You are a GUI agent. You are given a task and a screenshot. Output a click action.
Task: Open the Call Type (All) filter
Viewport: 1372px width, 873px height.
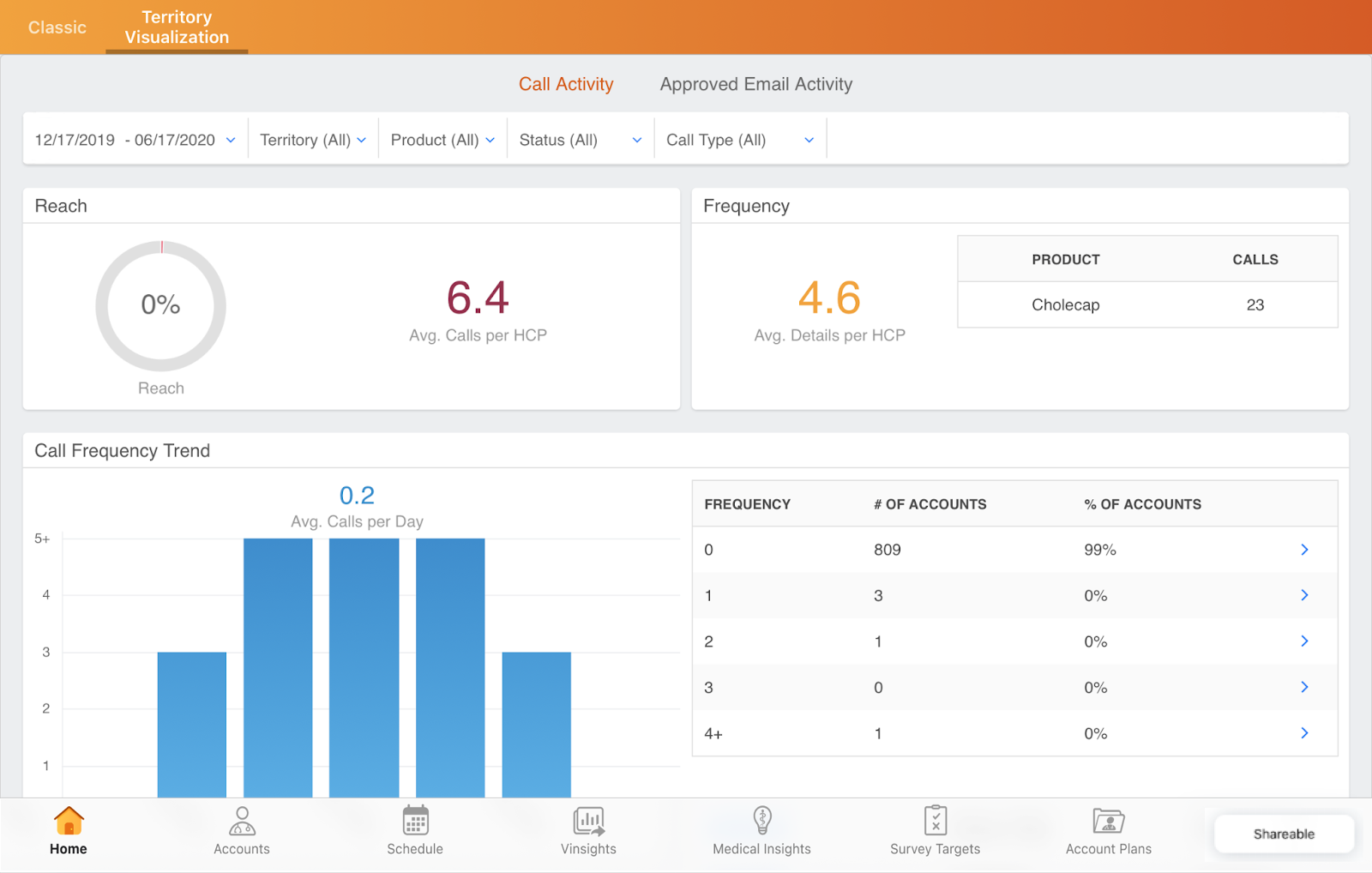tap(739, 140)
